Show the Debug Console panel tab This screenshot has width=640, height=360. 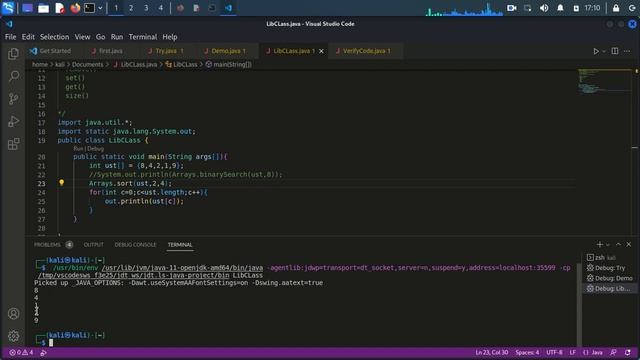[135, 244]
